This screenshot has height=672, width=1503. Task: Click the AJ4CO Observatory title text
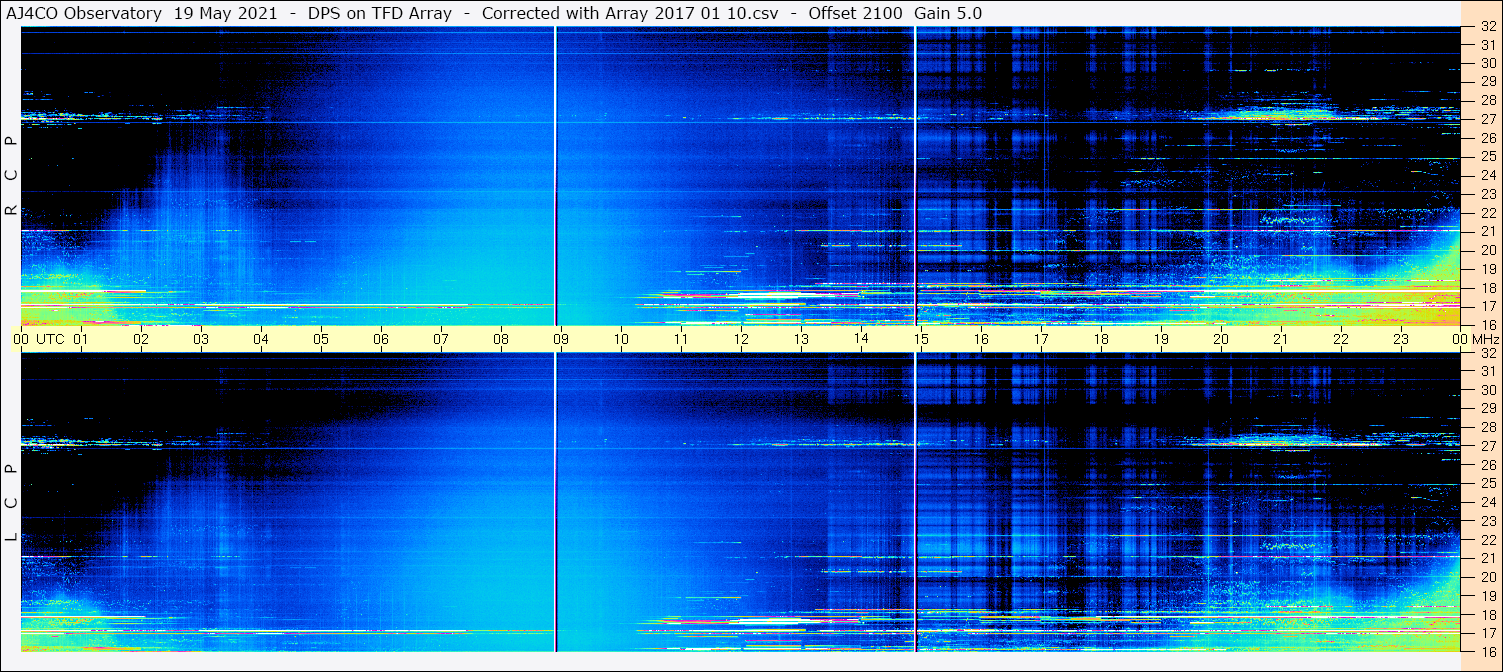[x=85, y=13]
